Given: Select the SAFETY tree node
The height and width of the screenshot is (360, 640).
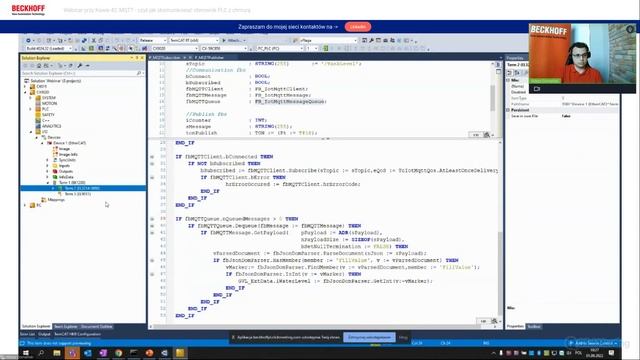Looking at the screenshot, I should coord(48,115).
